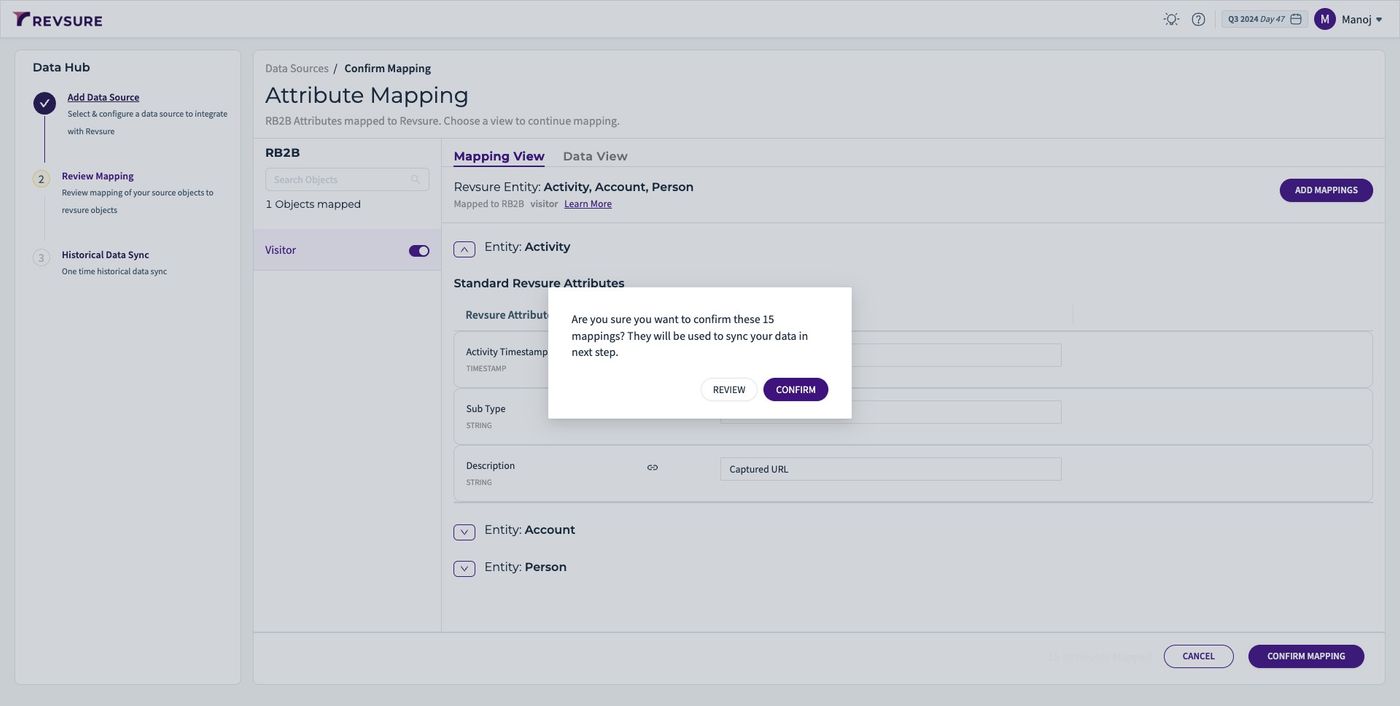Toggle the Visitor object switch
This screenshot has width=1400, height=706.
tap(419, 251)
